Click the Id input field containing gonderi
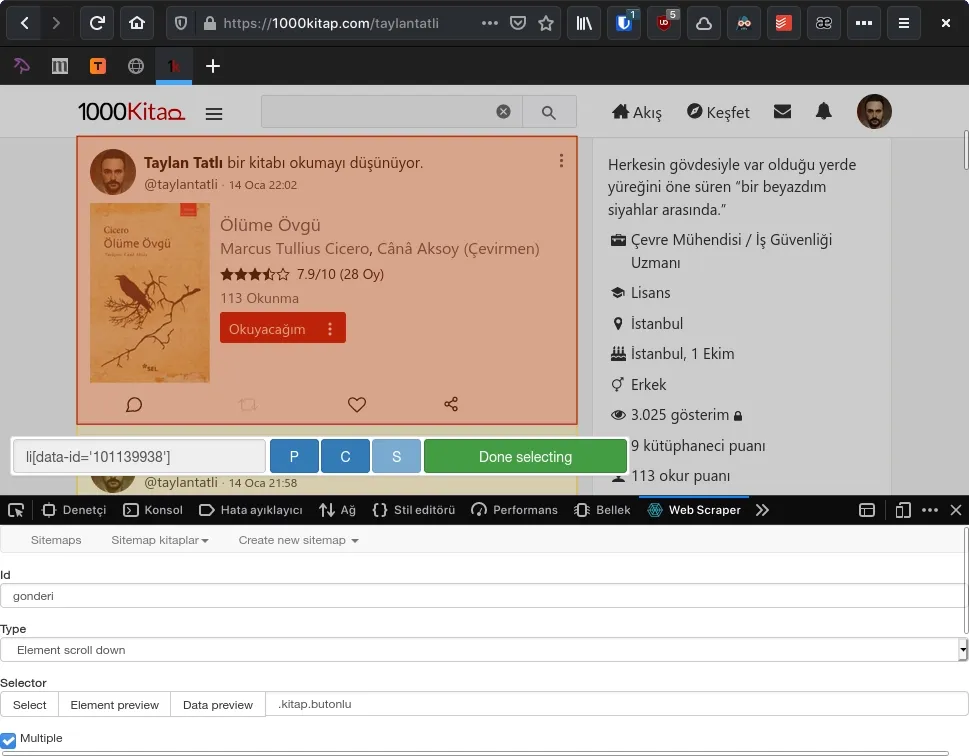Viewport: 969px width, 756px height. tap(484, 596)
